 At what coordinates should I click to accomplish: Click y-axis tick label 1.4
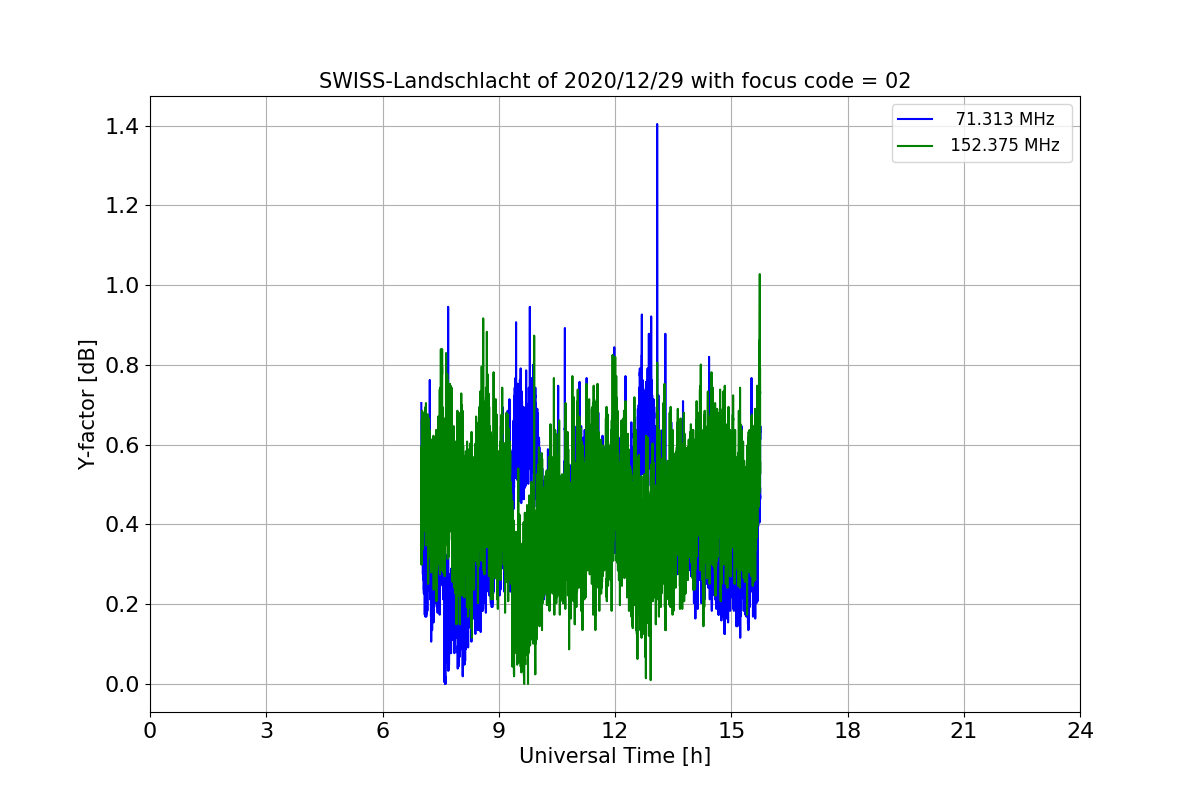coord(123,126)
